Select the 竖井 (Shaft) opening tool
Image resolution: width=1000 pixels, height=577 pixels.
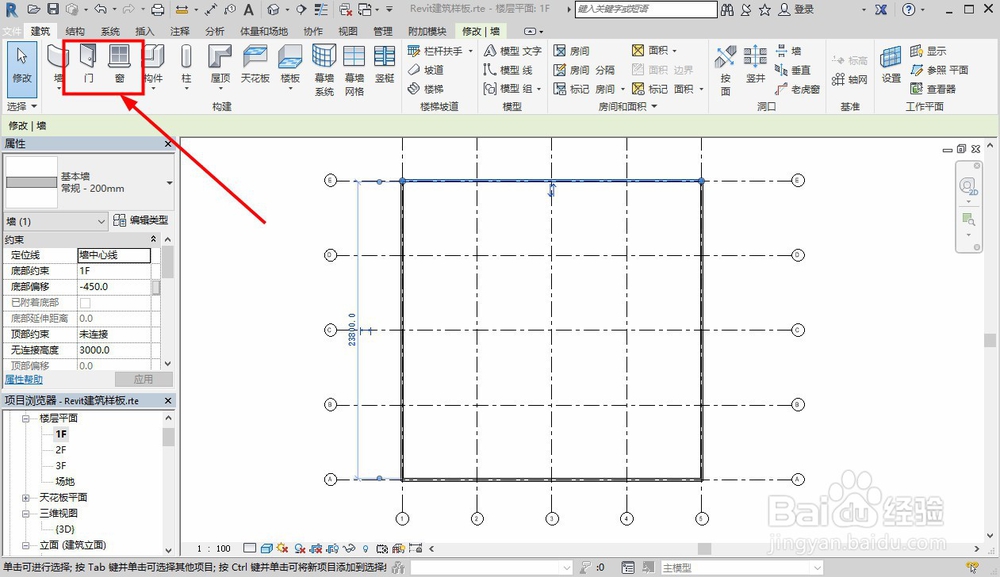pos(755,64)
